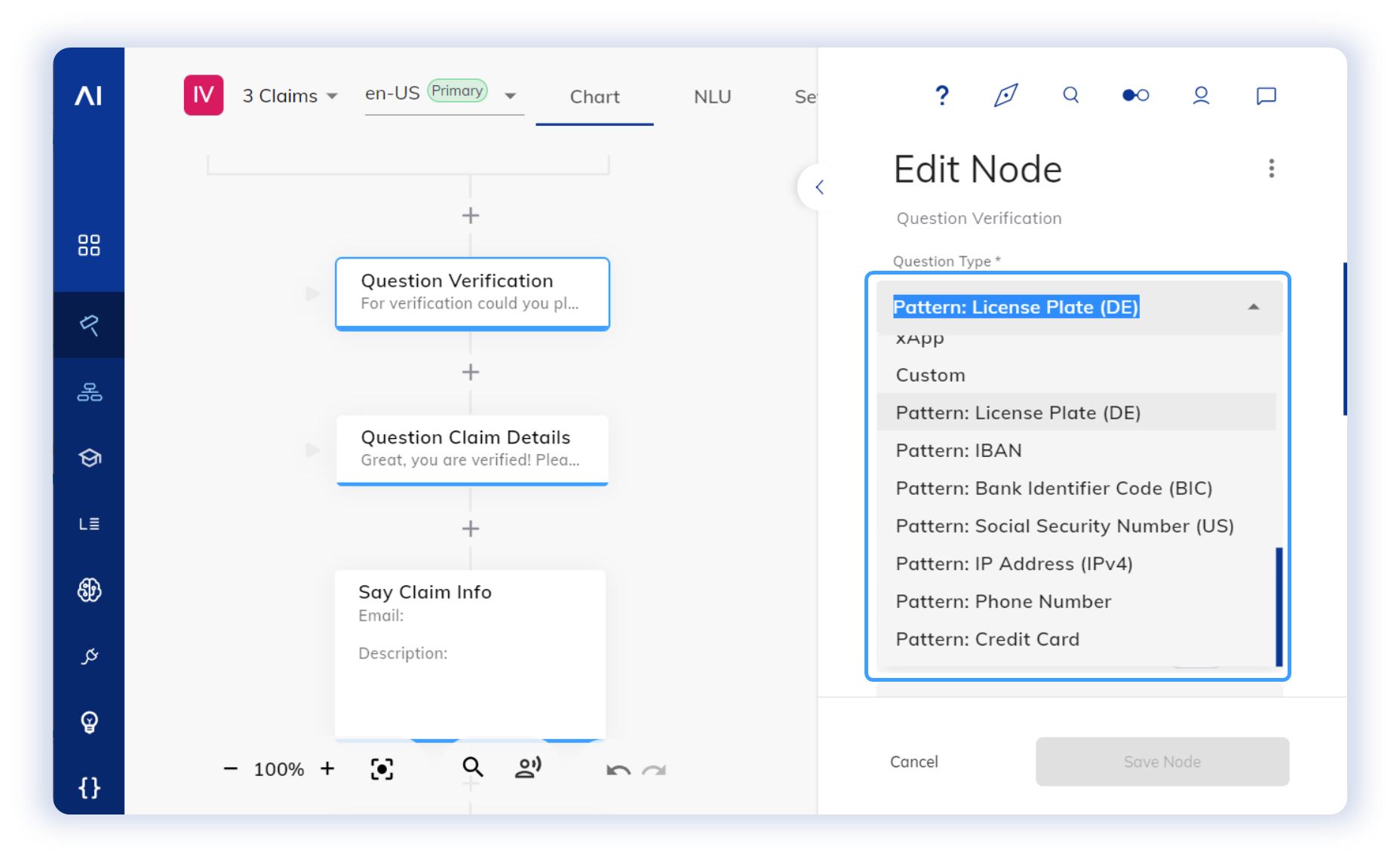1400x862 pixels.
Task: Choose Pattern: License Plate (DE) option
Action: (x=1076, y=413)
